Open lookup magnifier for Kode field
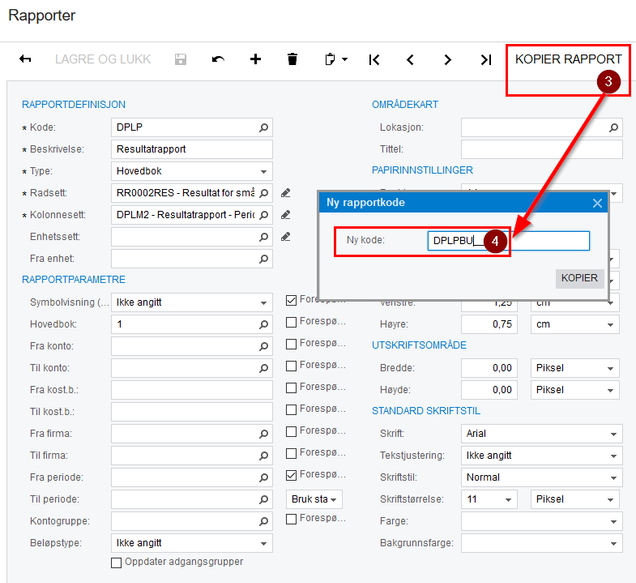Viewport: 636px width, 583px height. pyautogui.click(x=264, y=128)
